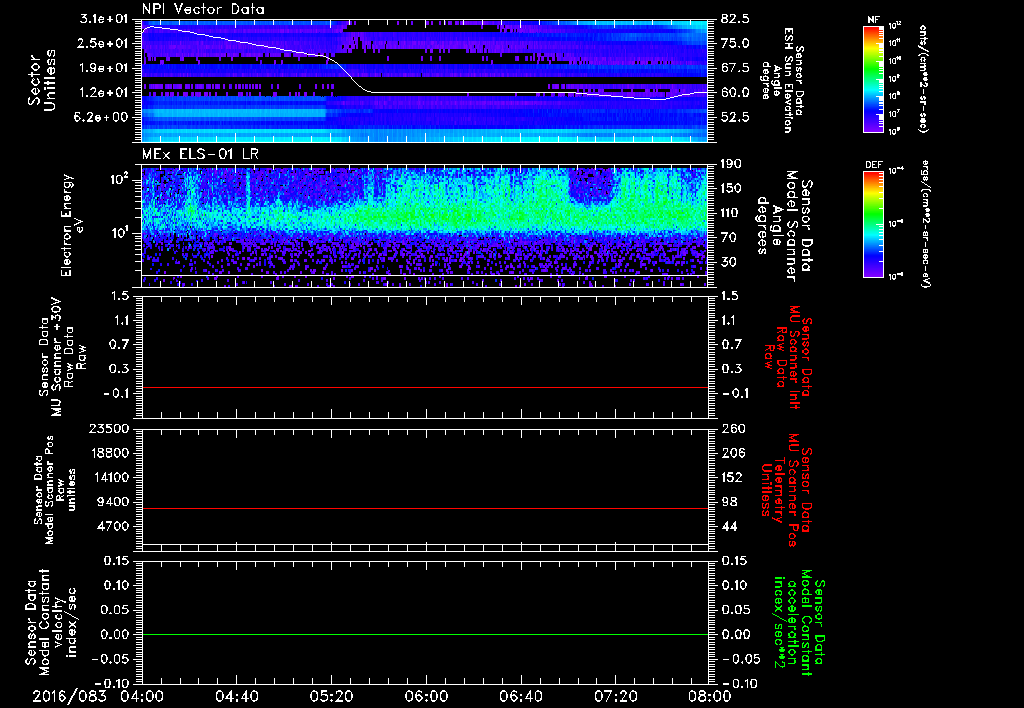Click the 06:00 time tick label
This screenshot has height=708, width=1024.
pyautogui.click(x=426, y=696)
